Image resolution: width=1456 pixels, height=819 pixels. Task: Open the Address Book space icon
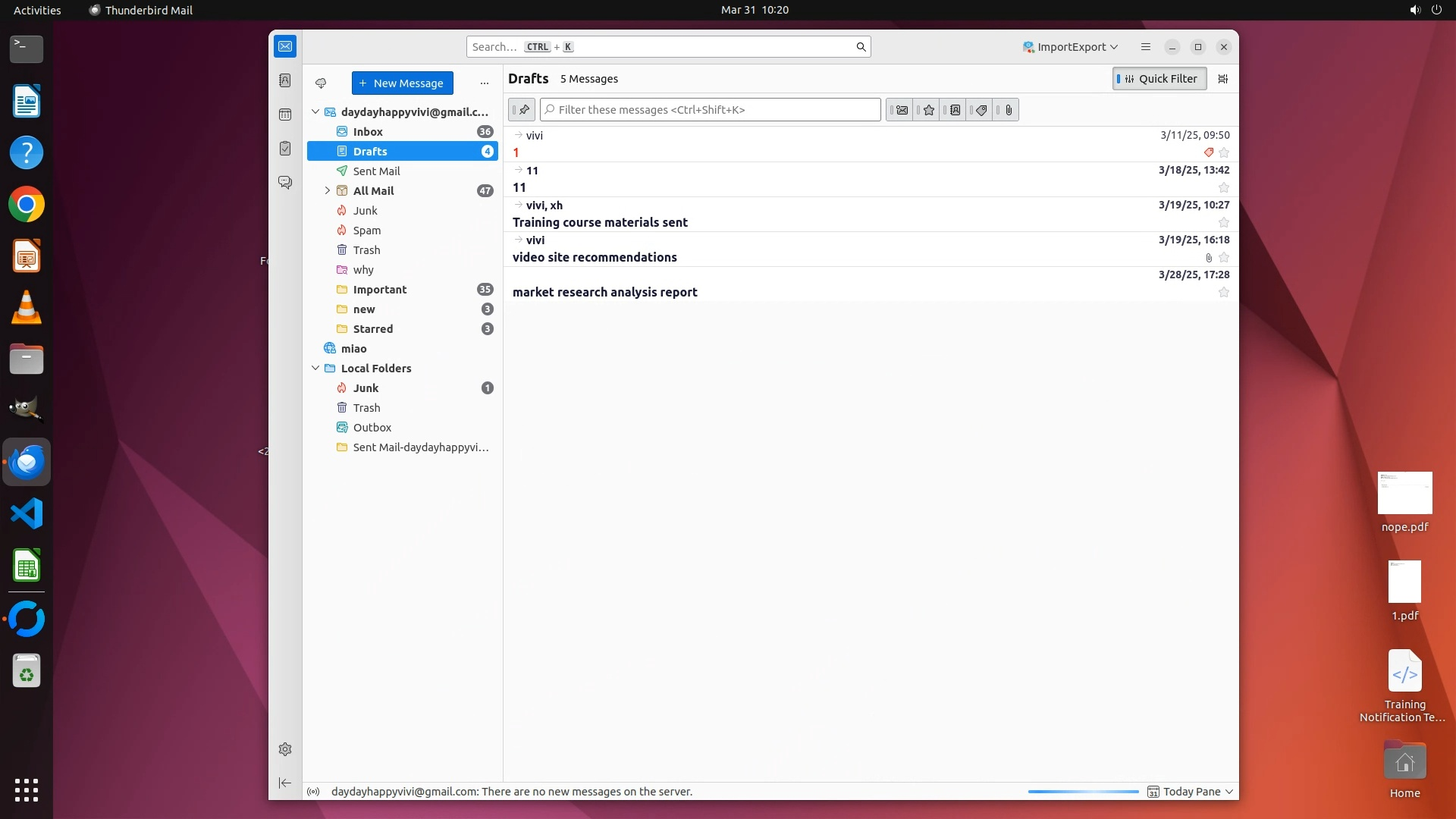285,80
